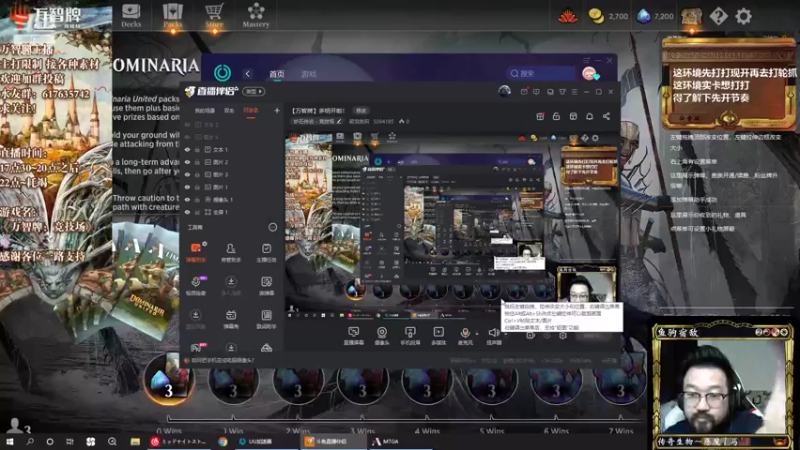Select the 全屏 1 source row

point(232,212)
